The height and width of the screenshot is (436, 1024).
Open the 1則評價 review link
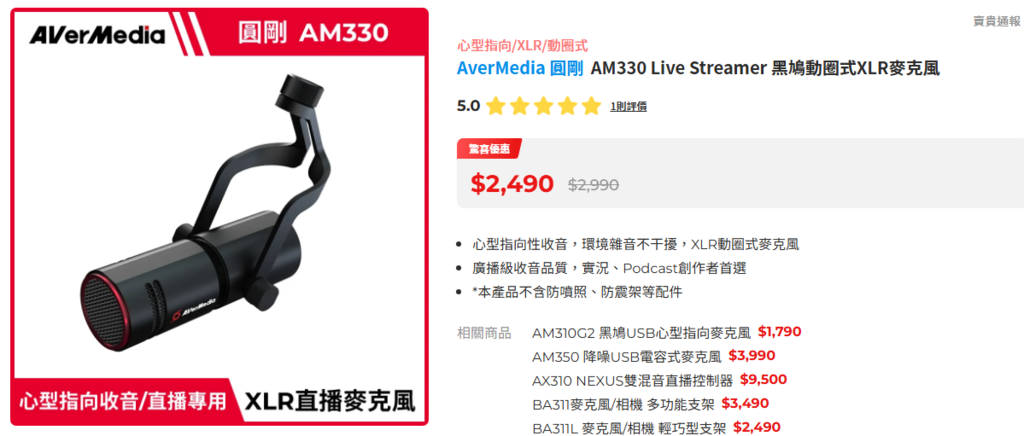(628, 106)
